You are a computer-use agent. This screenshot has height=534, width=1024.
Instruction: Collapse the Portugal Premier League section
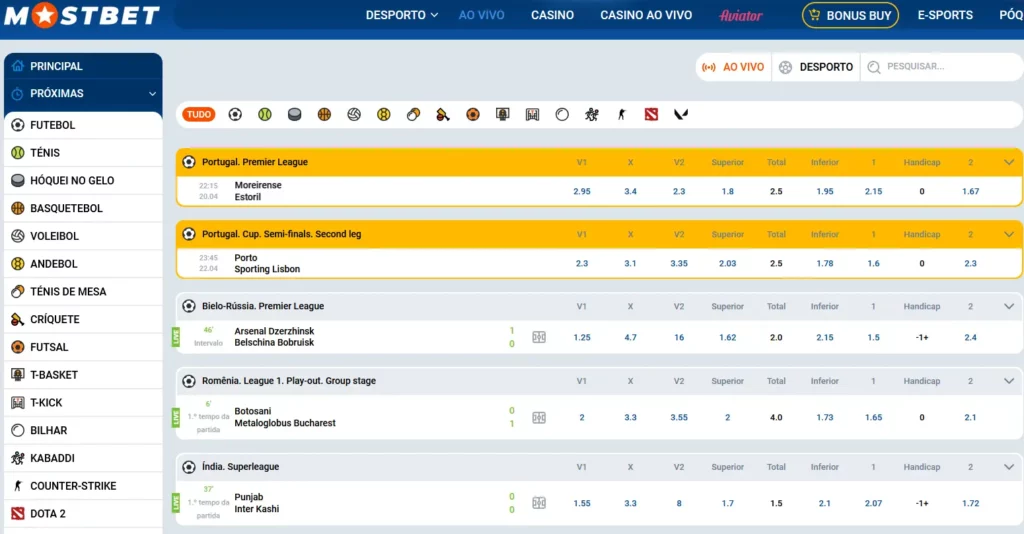[1008, 163]
